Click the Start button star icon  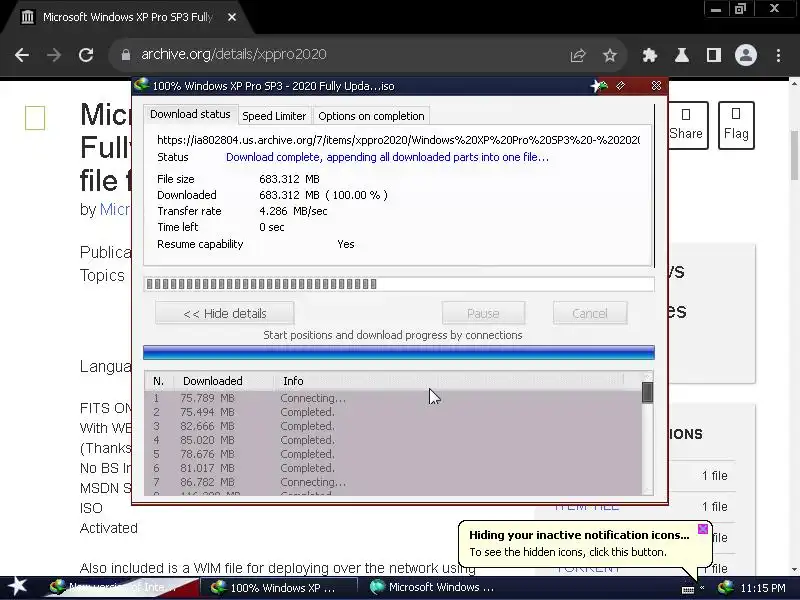tap(17, 587)
